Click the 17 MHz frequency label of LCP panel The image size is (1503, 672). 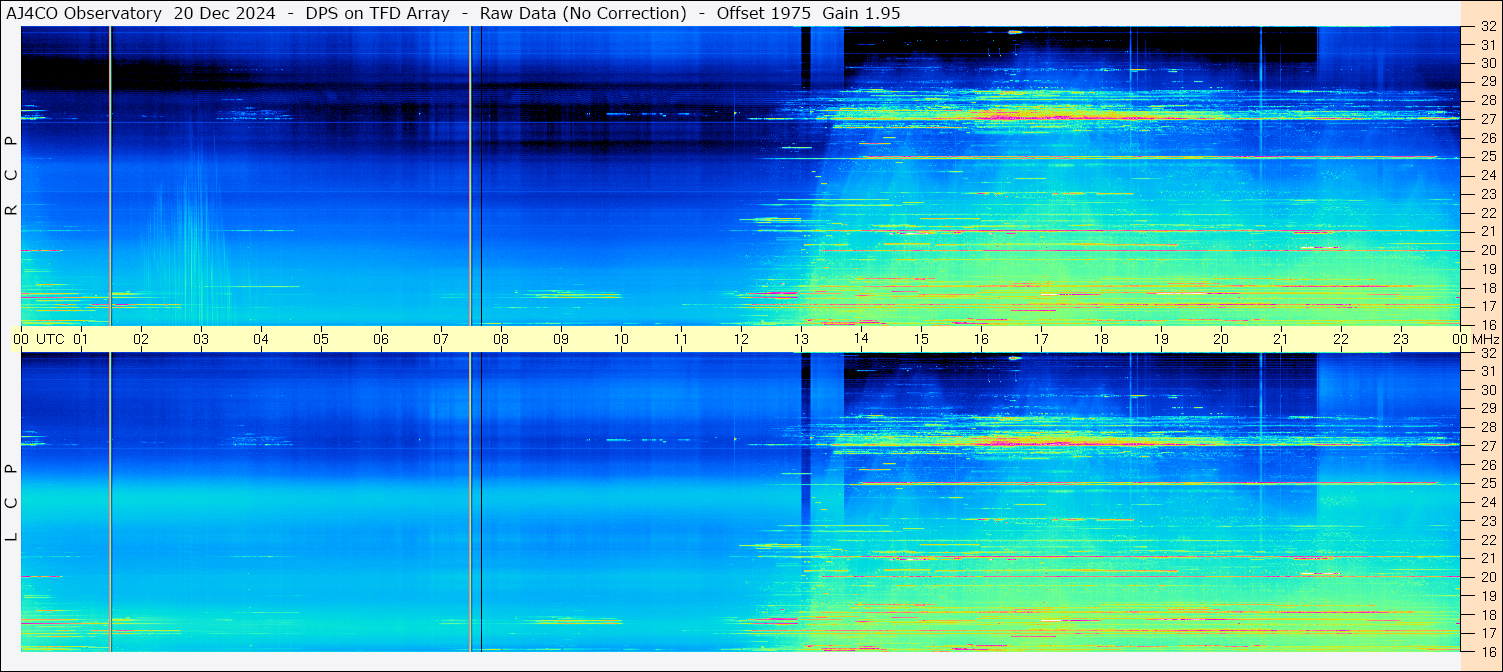click(x=1488, y=633)
